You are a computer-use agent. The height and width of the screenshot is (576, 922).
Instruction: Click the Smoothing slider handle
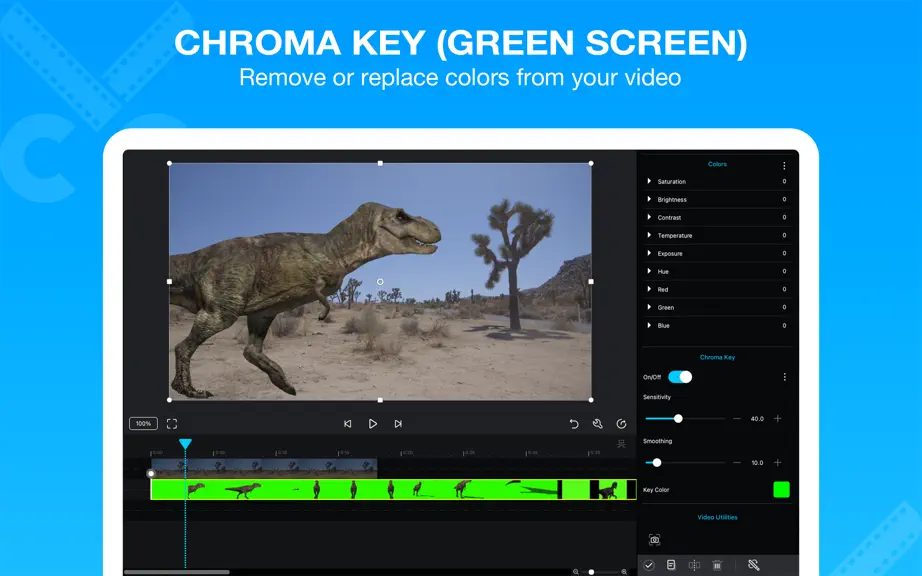point(657,463)
